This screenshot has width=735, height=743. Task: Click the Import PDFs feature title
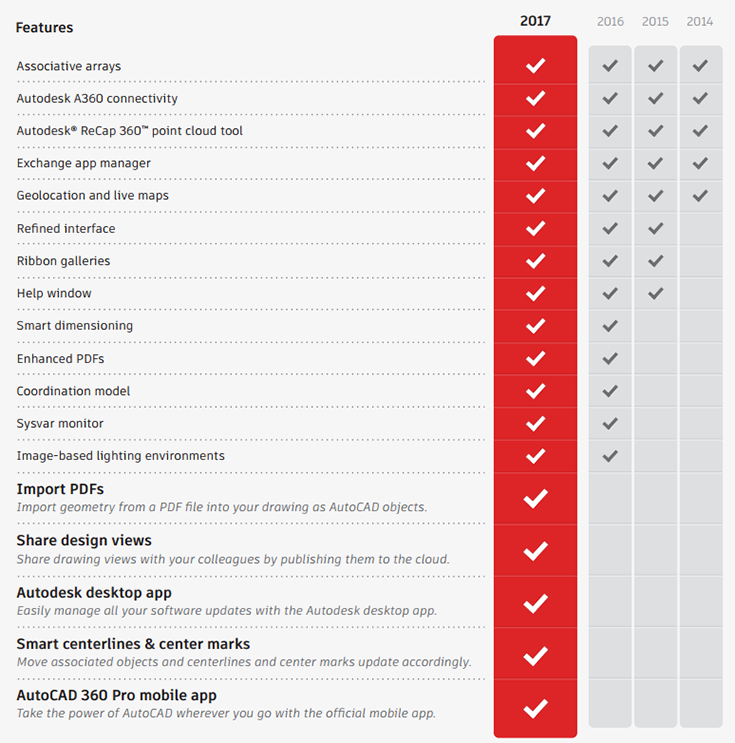tap(60, 489)
